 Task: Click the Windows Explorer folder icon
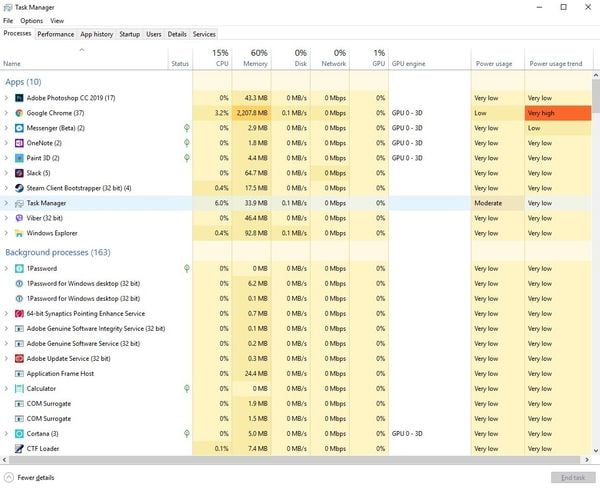(19, 233)
